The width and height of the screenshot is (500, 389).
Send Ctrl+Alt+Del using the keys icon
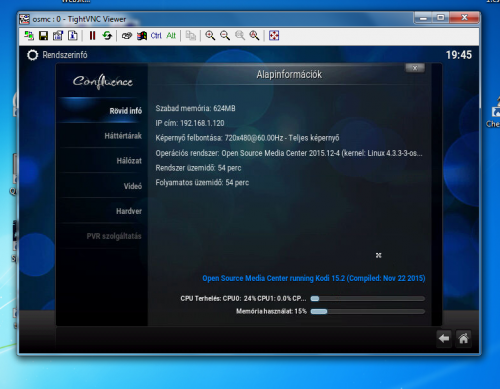[127, 36]
